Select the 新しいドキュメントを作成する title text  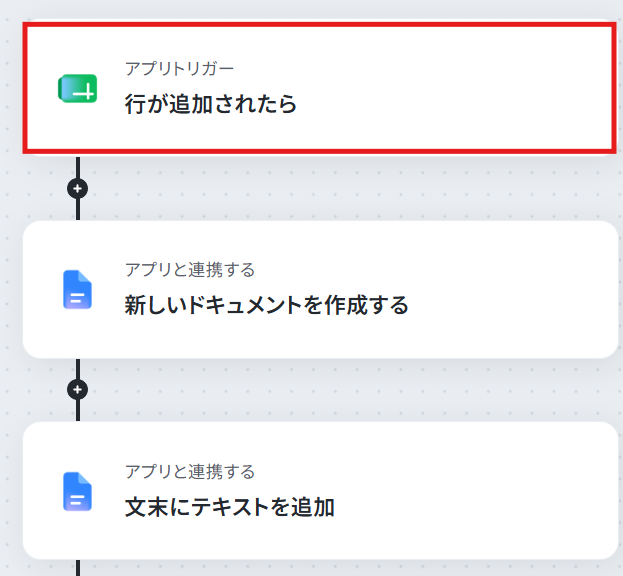tap(267, 305)
